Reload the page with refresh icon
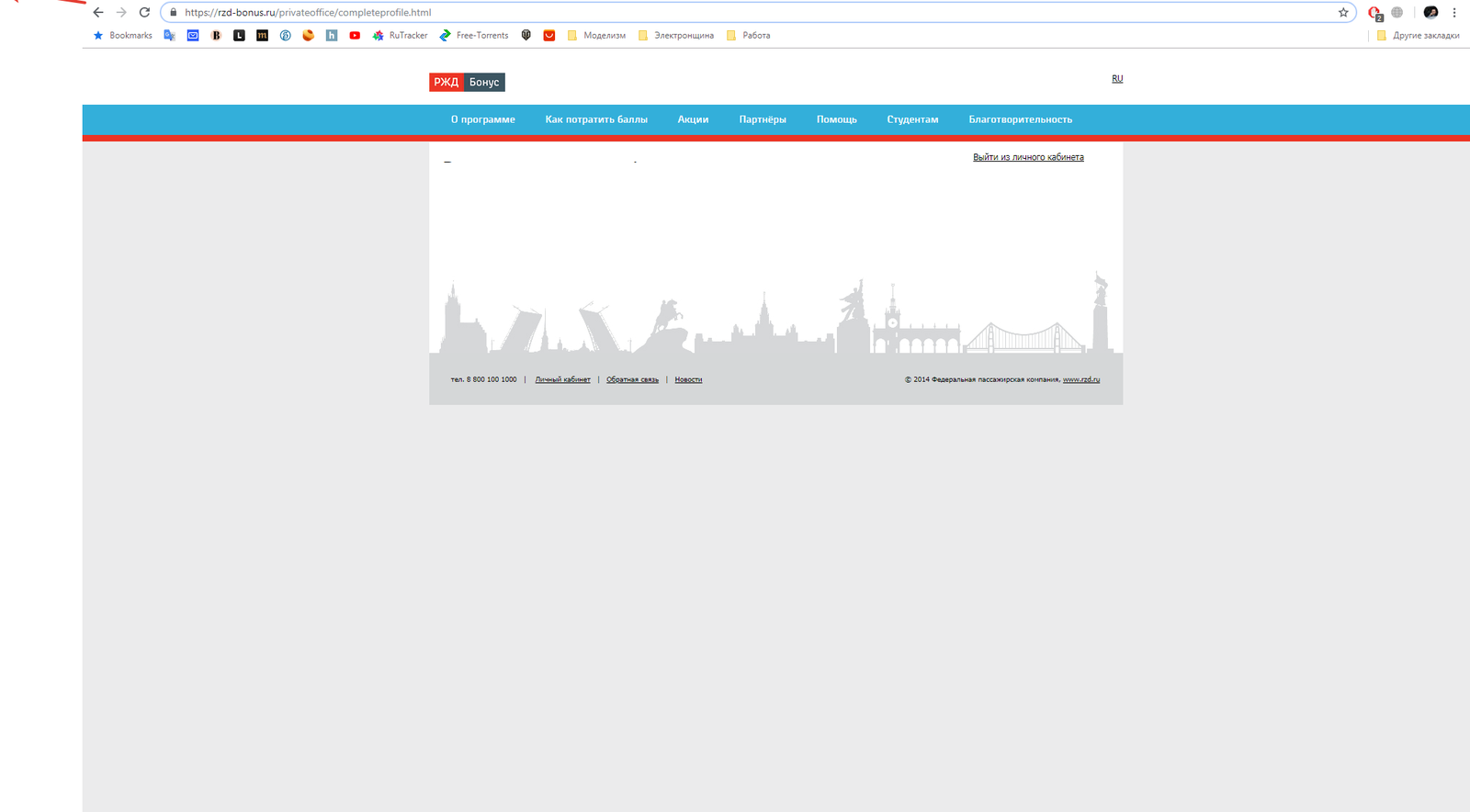 [144, 13]
